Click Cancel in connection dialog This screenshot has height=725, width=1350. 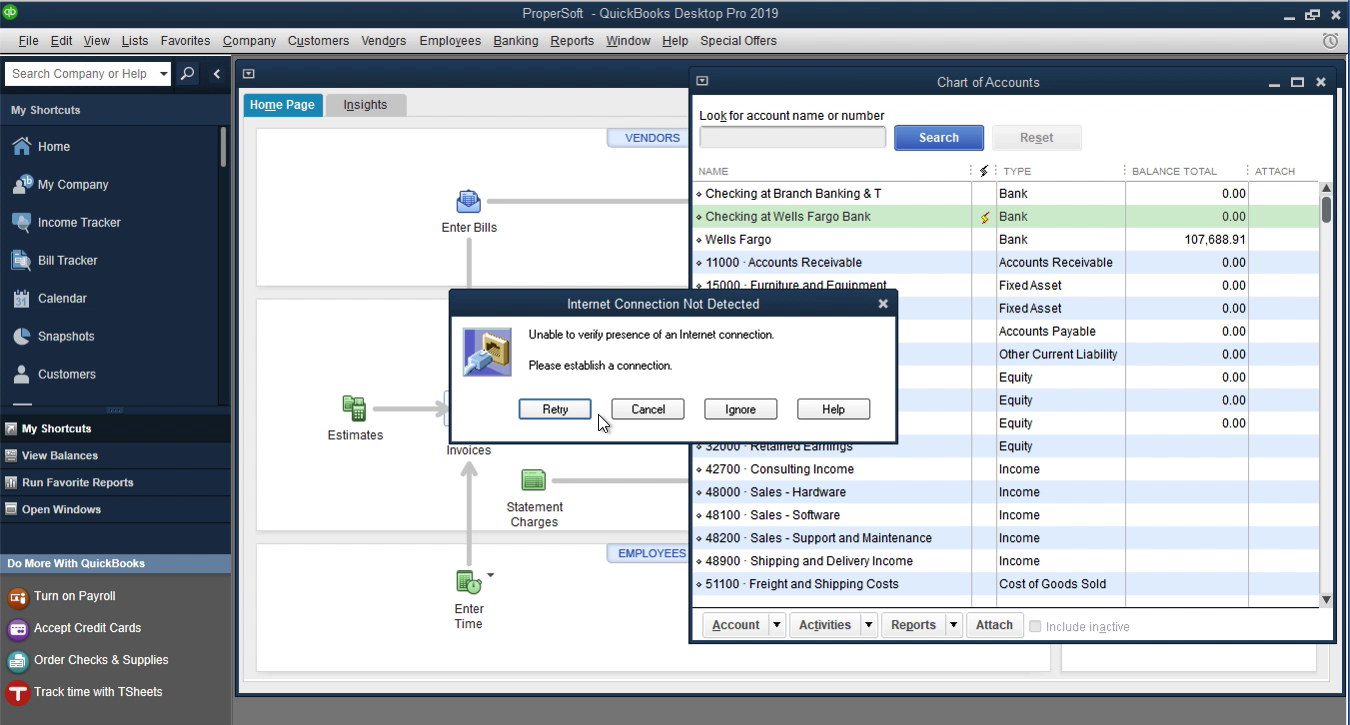pos(648,409)
